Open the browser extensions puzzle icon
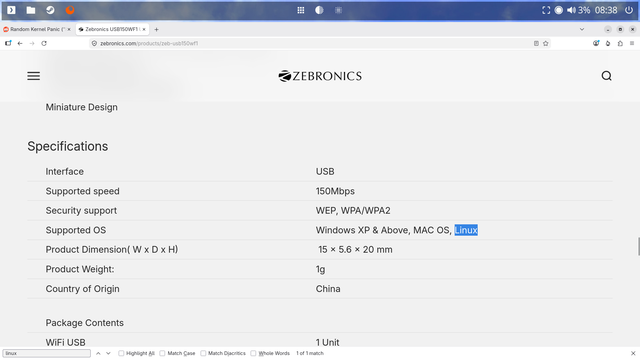This screenshot has width=640, height=360. coord(620,43)
